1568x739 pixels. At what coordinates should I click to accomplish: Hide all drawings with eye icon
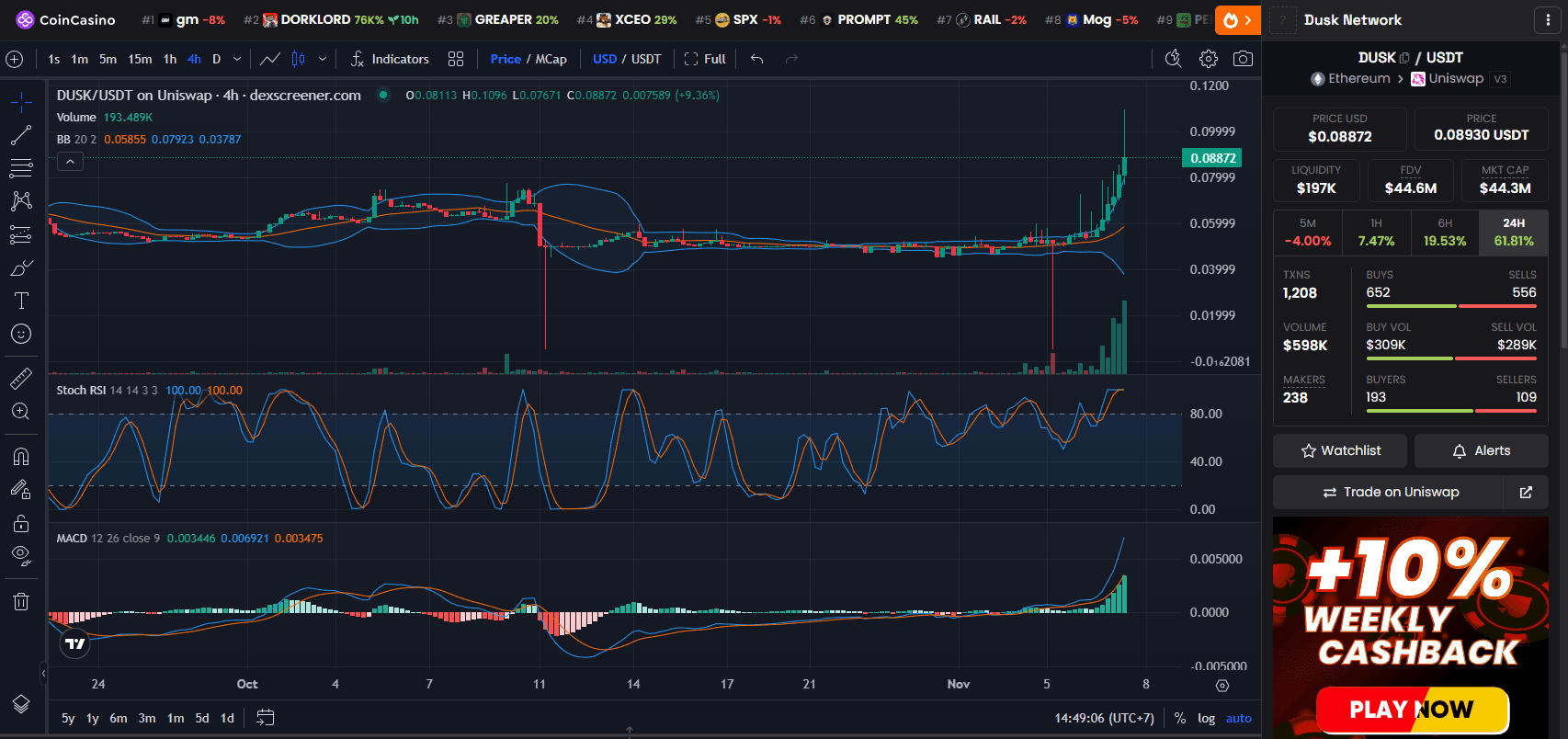(20, 555)
